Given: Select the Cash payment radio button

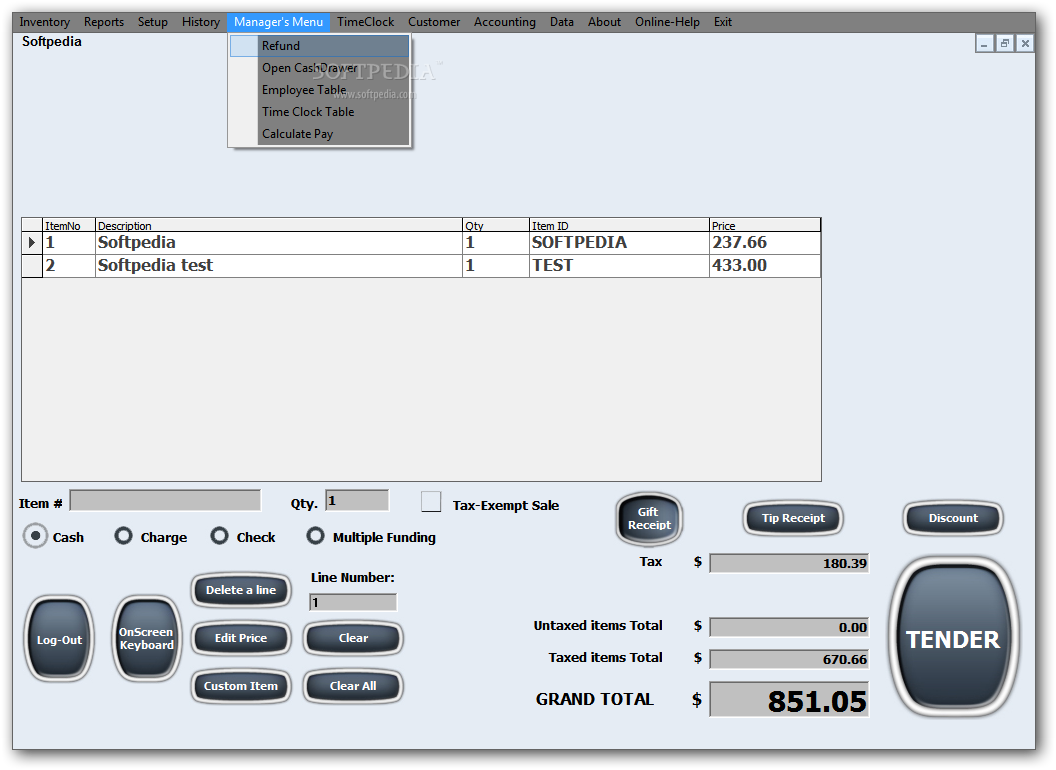Looking at the screenshot, I should [x=36, y=536].
